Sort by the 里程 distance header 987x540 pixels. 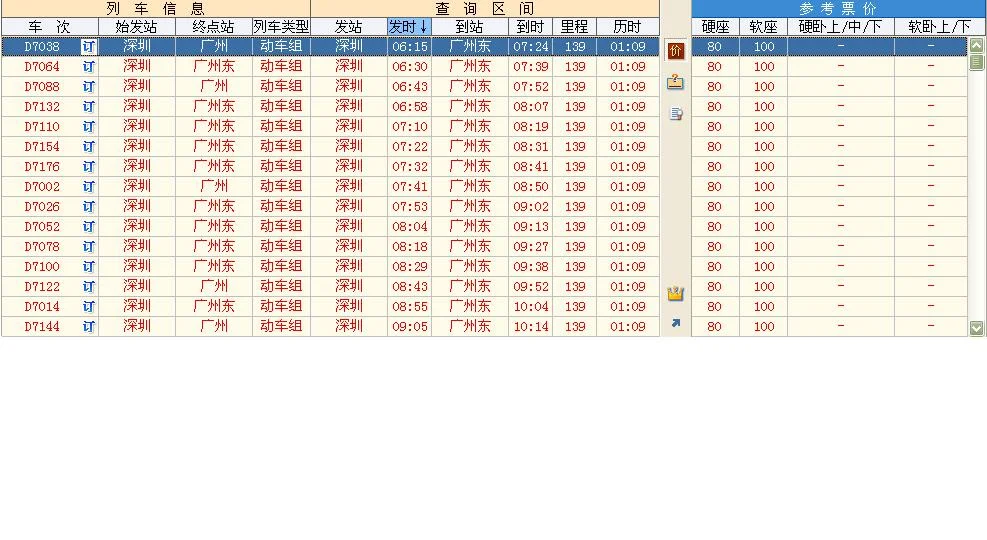pos(574,27)
